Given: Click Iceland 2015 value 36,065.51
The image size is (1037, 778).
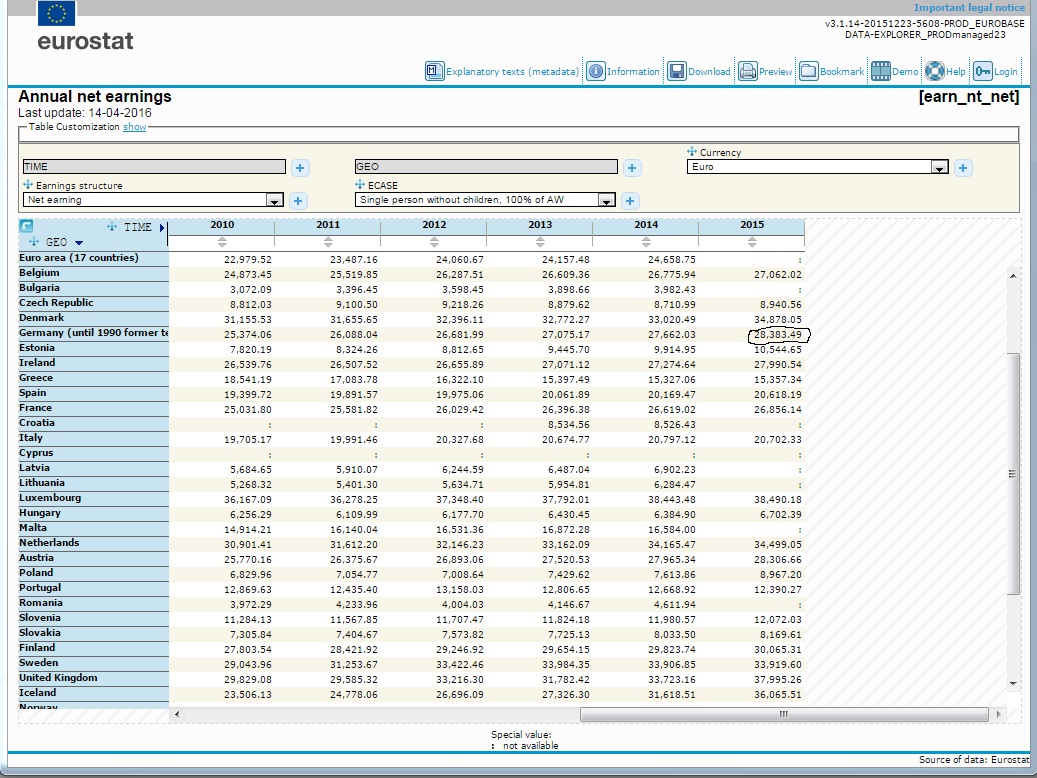Looking at the screenshot, I should point(777,695).
